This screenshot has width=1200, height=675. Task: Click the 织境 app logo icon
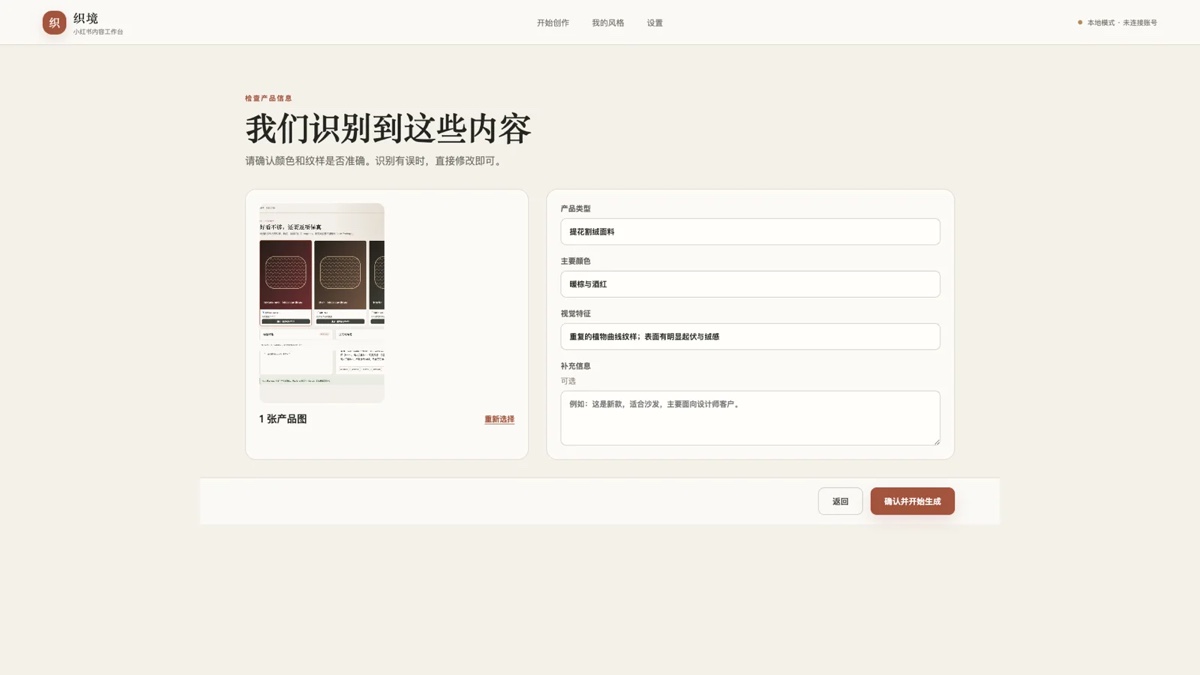coord(54,22)
